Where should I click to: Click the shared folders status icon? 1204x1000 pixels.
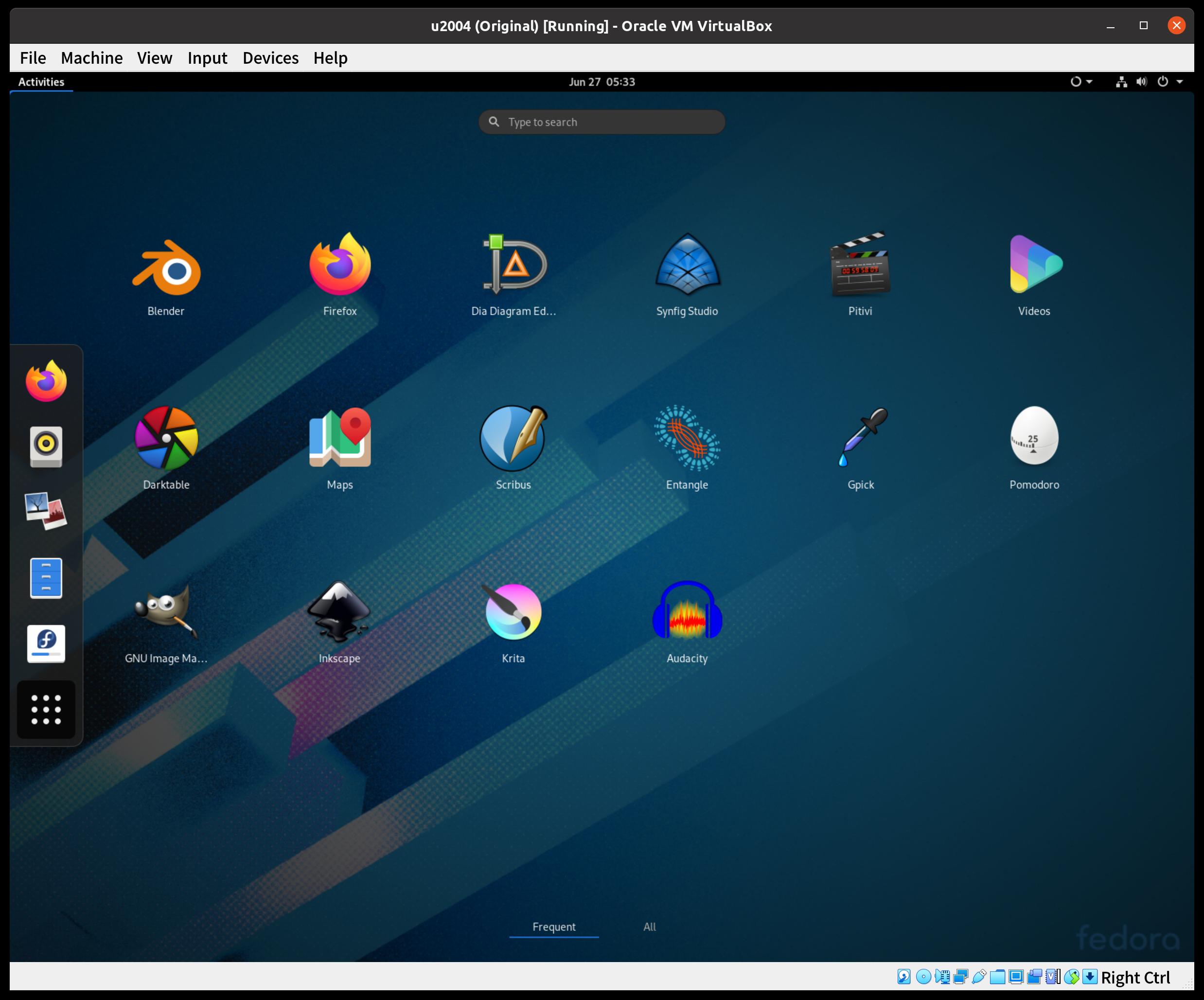[x=998, y=977]
